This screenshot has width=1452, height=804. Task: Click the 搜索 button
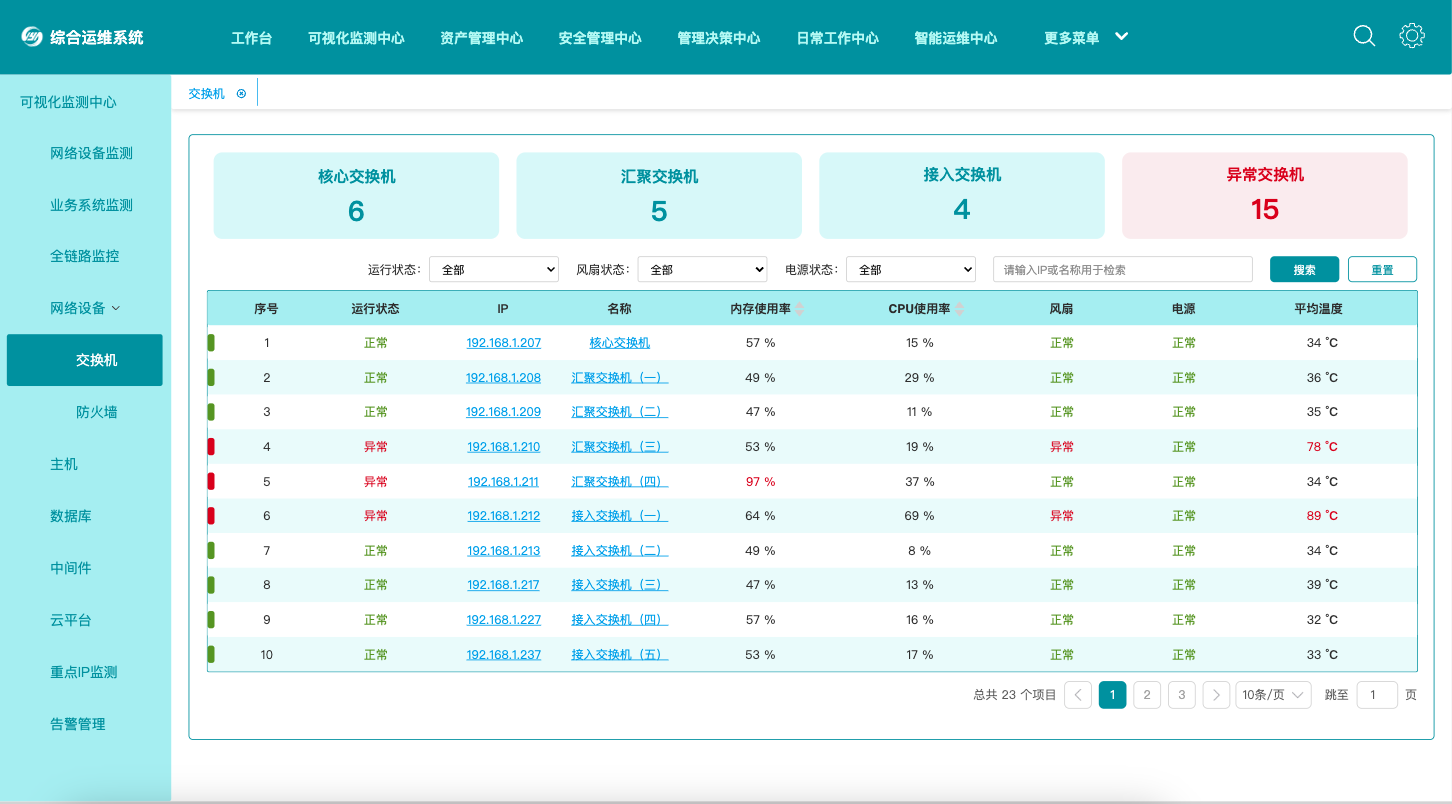click(x=1304, y=269)
